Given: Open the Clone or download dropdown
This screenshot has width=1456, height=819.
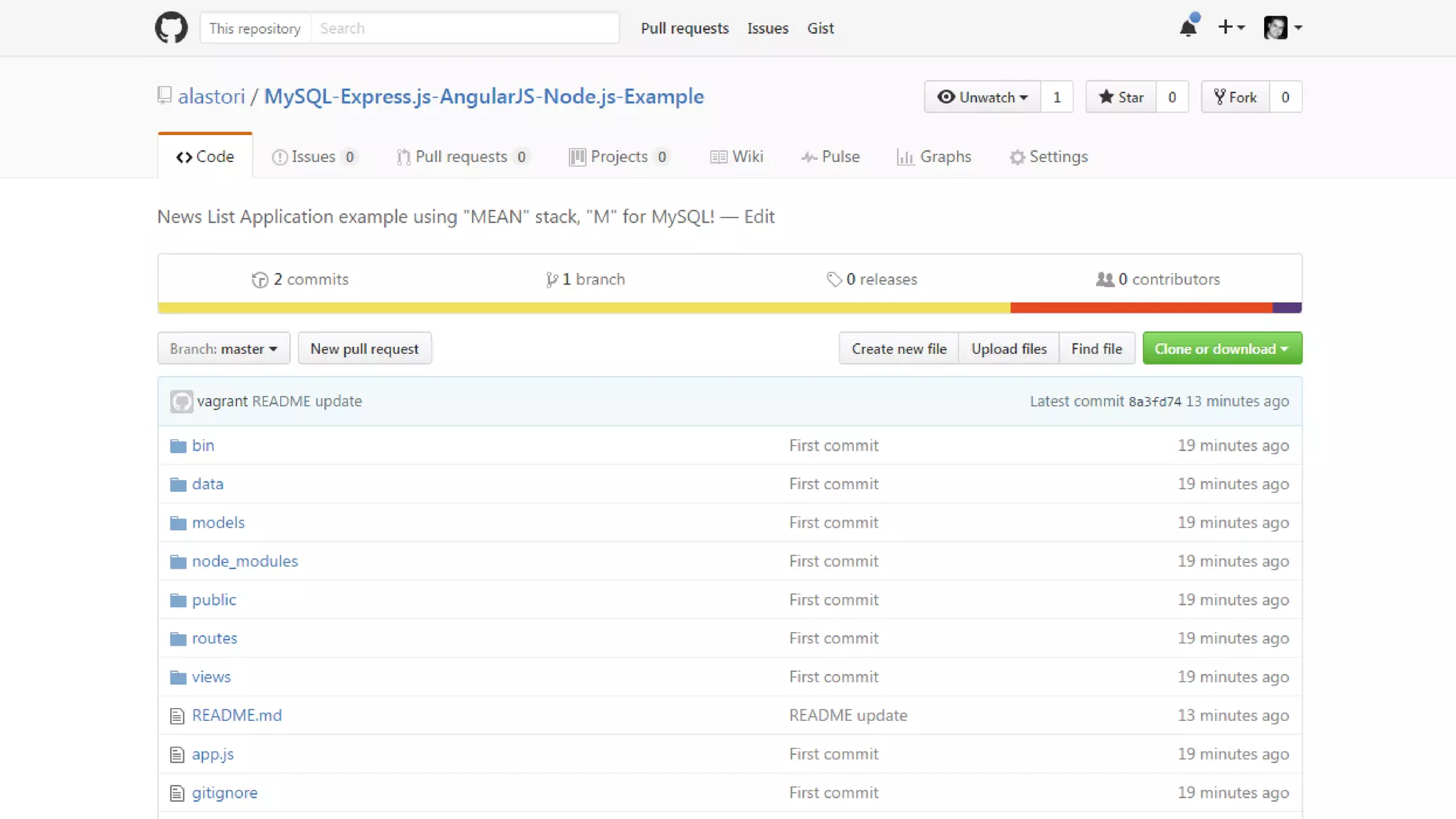Looking at the screenshot, I should point(1222,348).
